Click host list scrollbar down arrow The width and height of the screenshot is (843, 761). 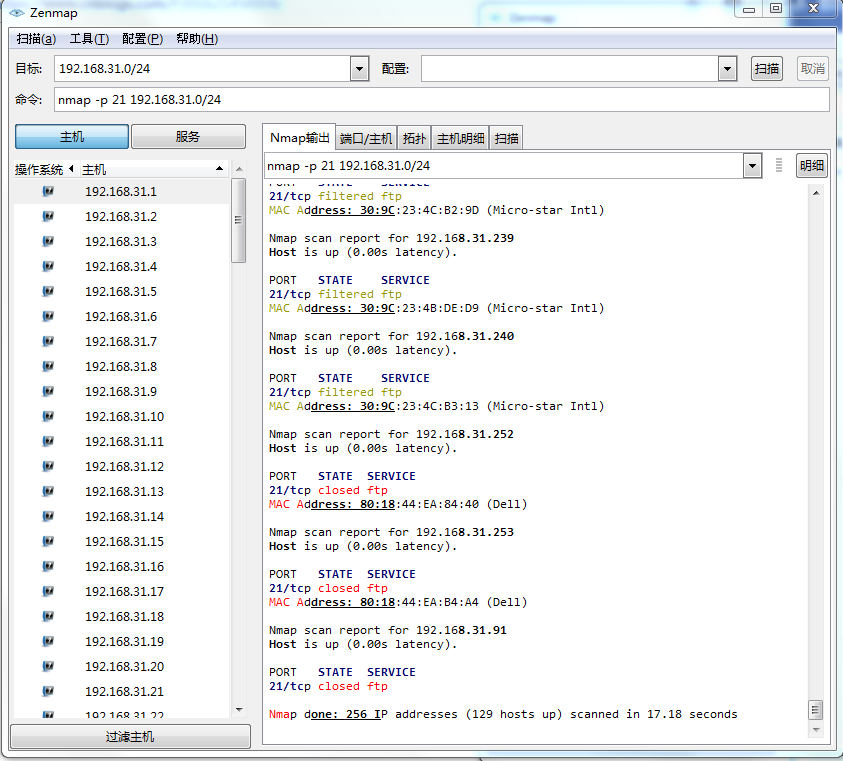click(239, 710)
